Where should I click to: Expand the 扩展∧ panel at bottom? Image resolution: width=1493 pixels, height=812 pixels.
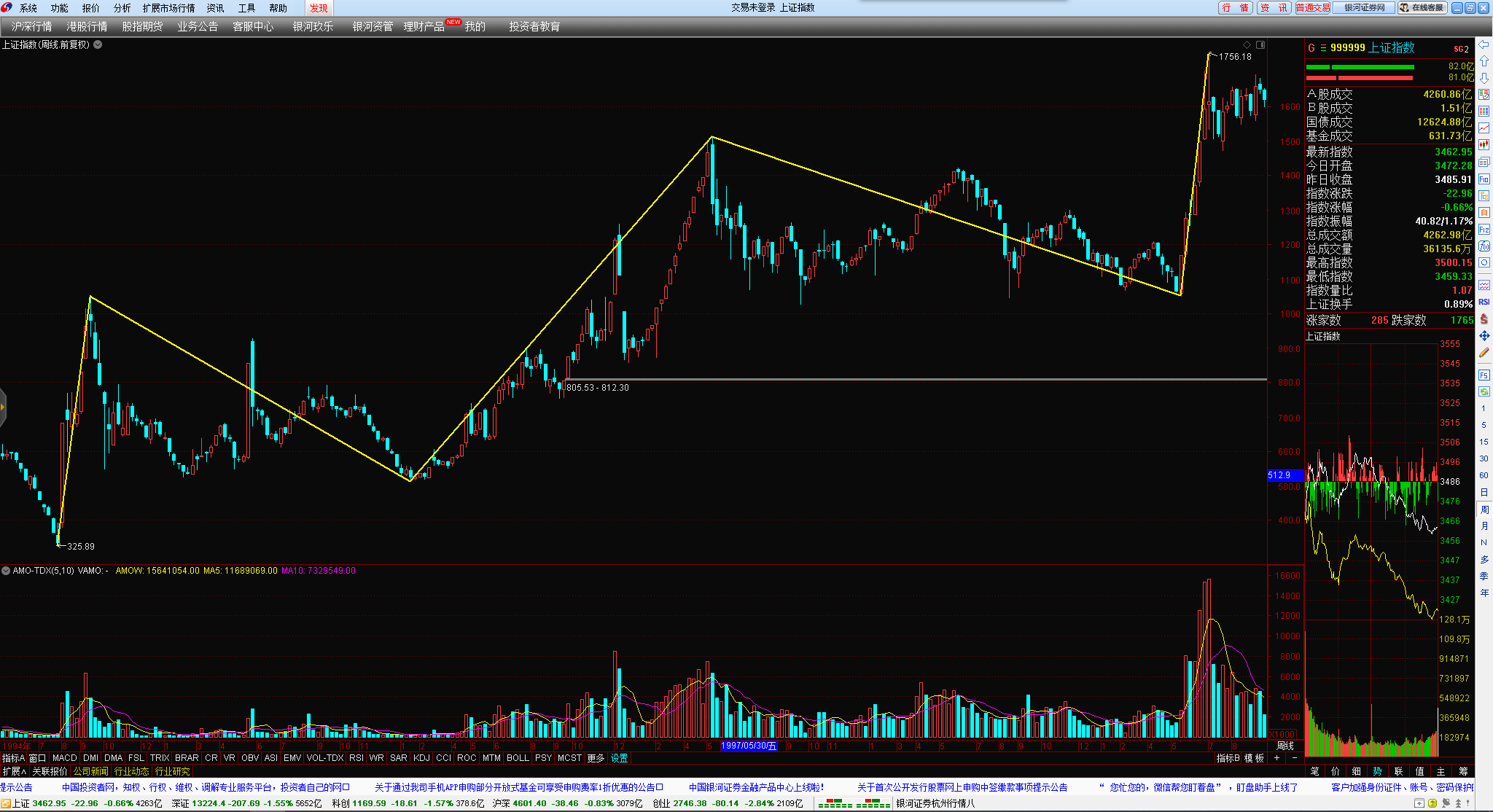pos(14,771)
